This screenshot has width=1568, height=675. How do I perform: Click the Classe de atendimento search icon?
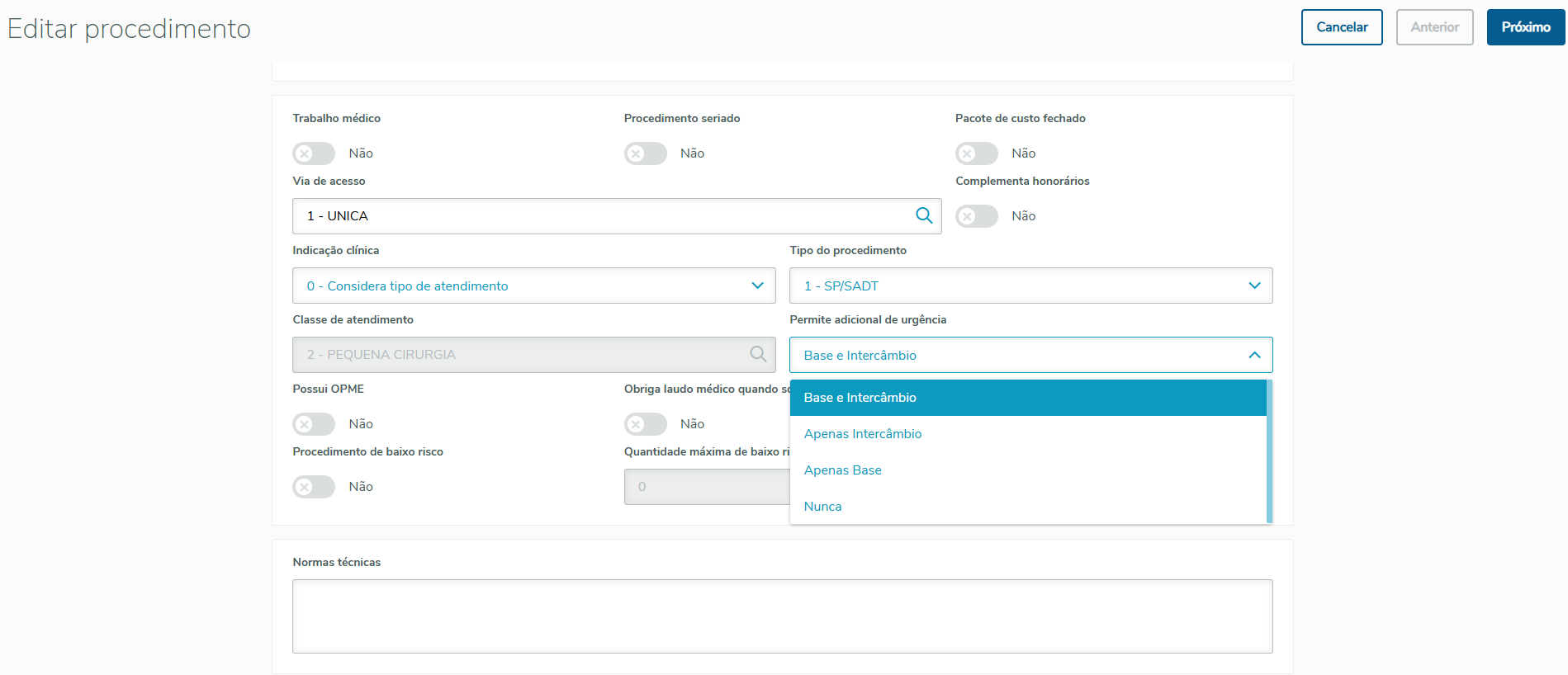pos(758,354)
